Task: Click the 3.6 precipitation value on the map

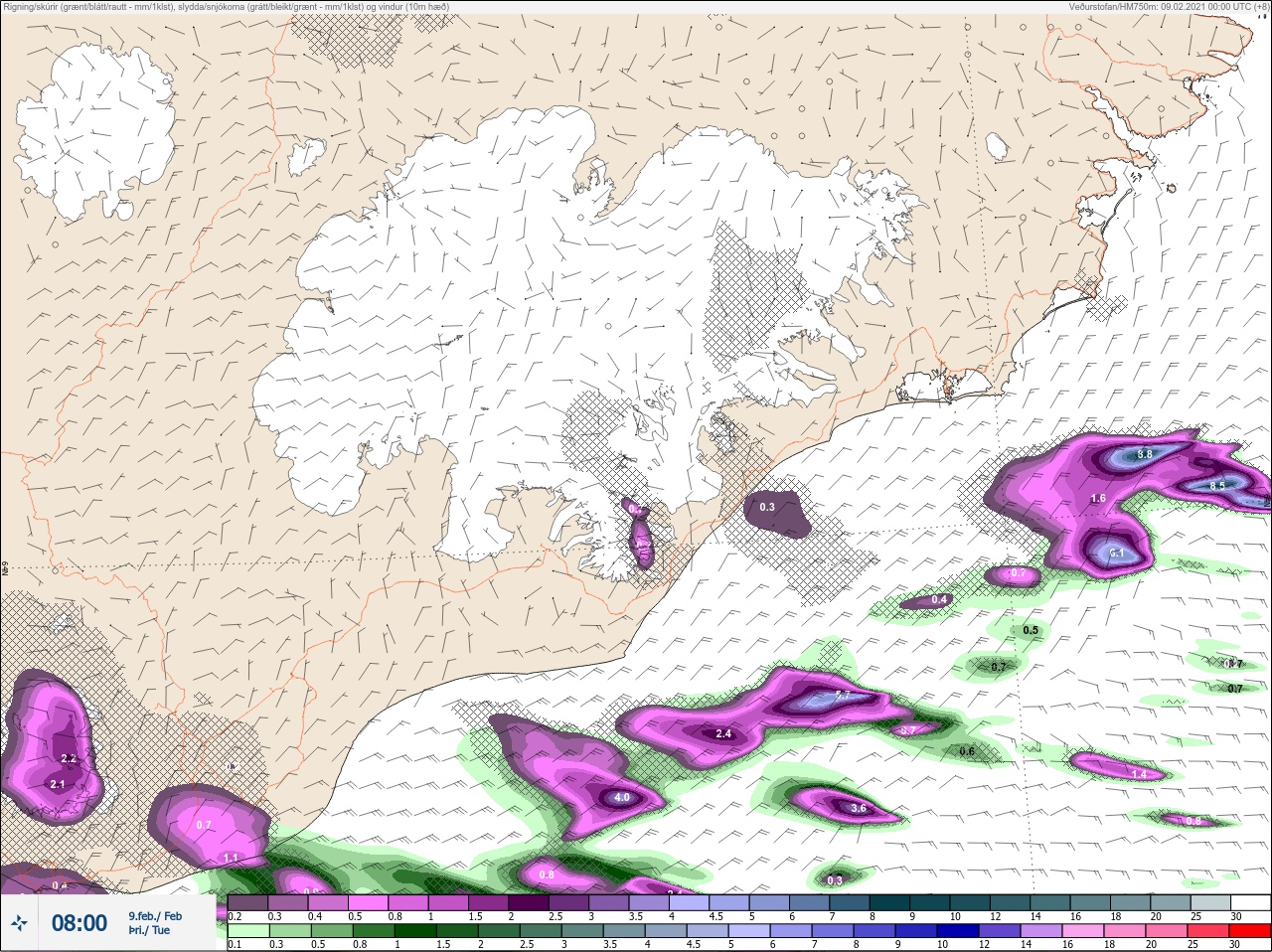Action: pos(860,809)
